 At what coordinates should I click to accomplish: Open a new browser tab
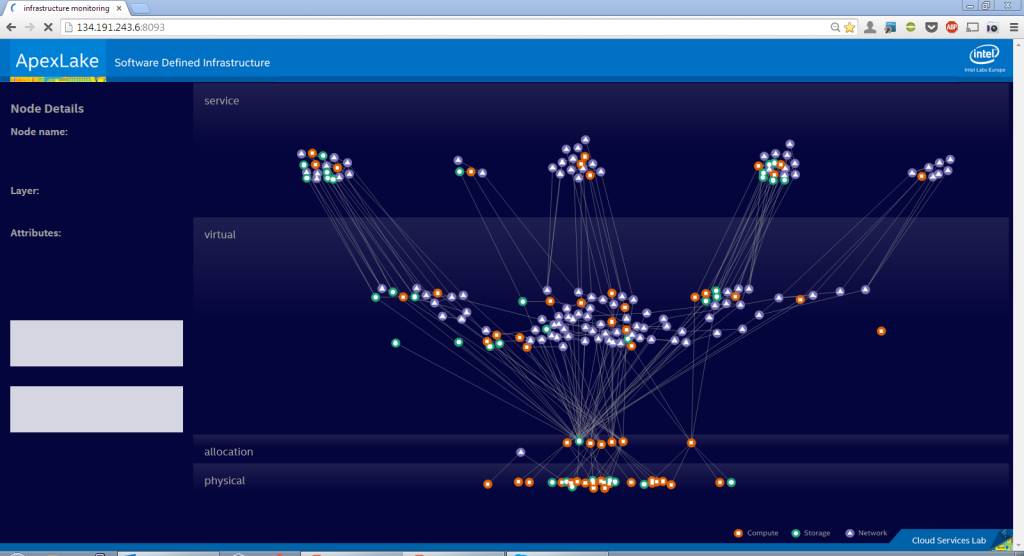145,8
